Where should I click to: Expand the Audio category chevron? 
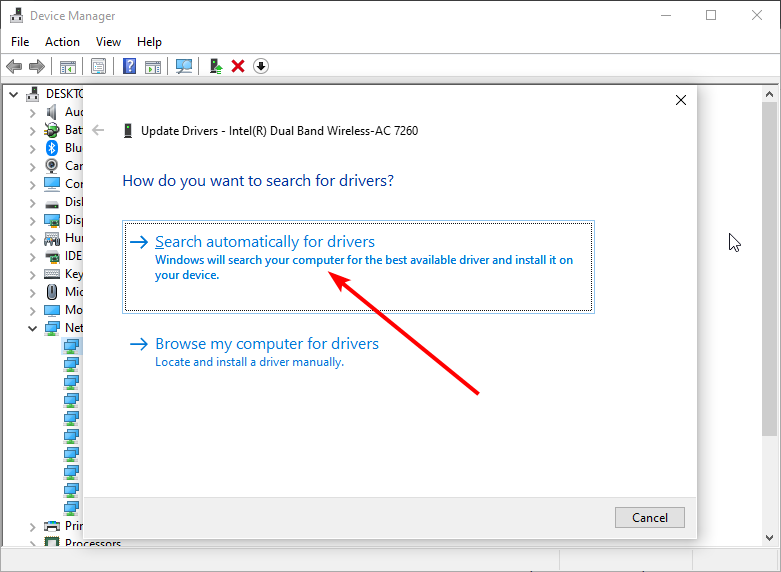tap(33, 113)
